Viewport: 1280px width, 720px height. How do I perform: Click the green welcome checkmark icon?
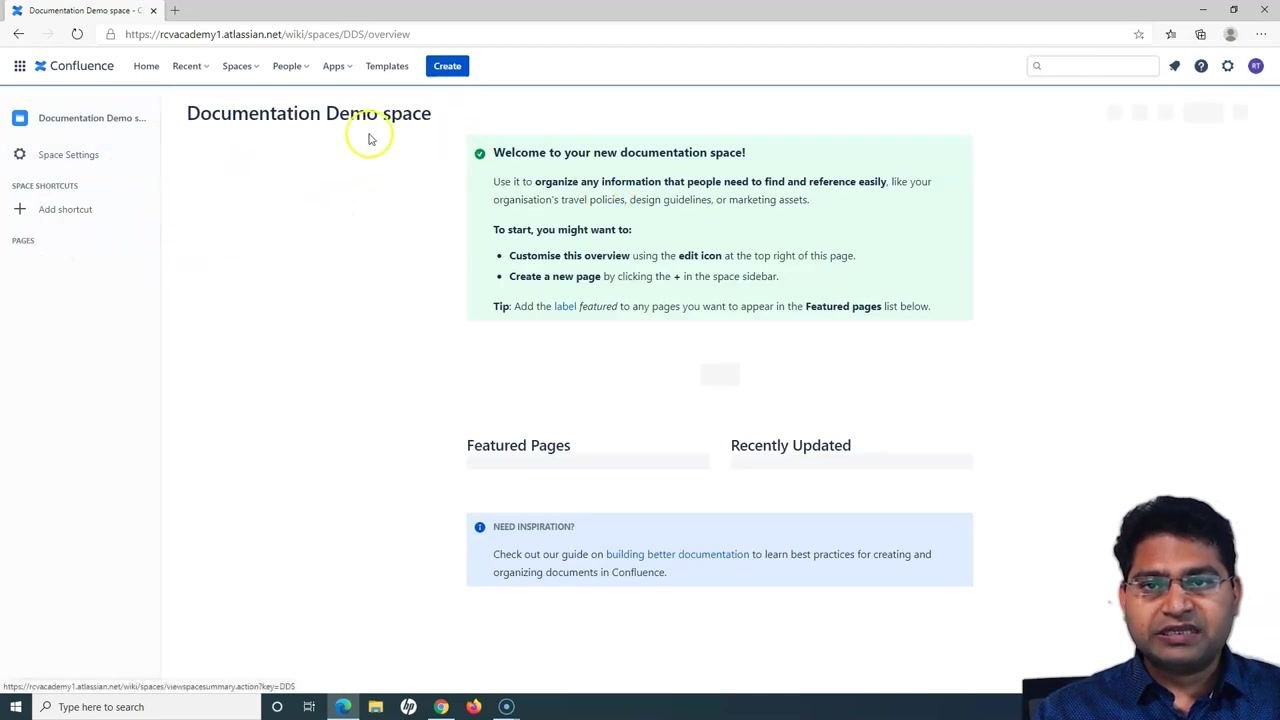(480, 153)
